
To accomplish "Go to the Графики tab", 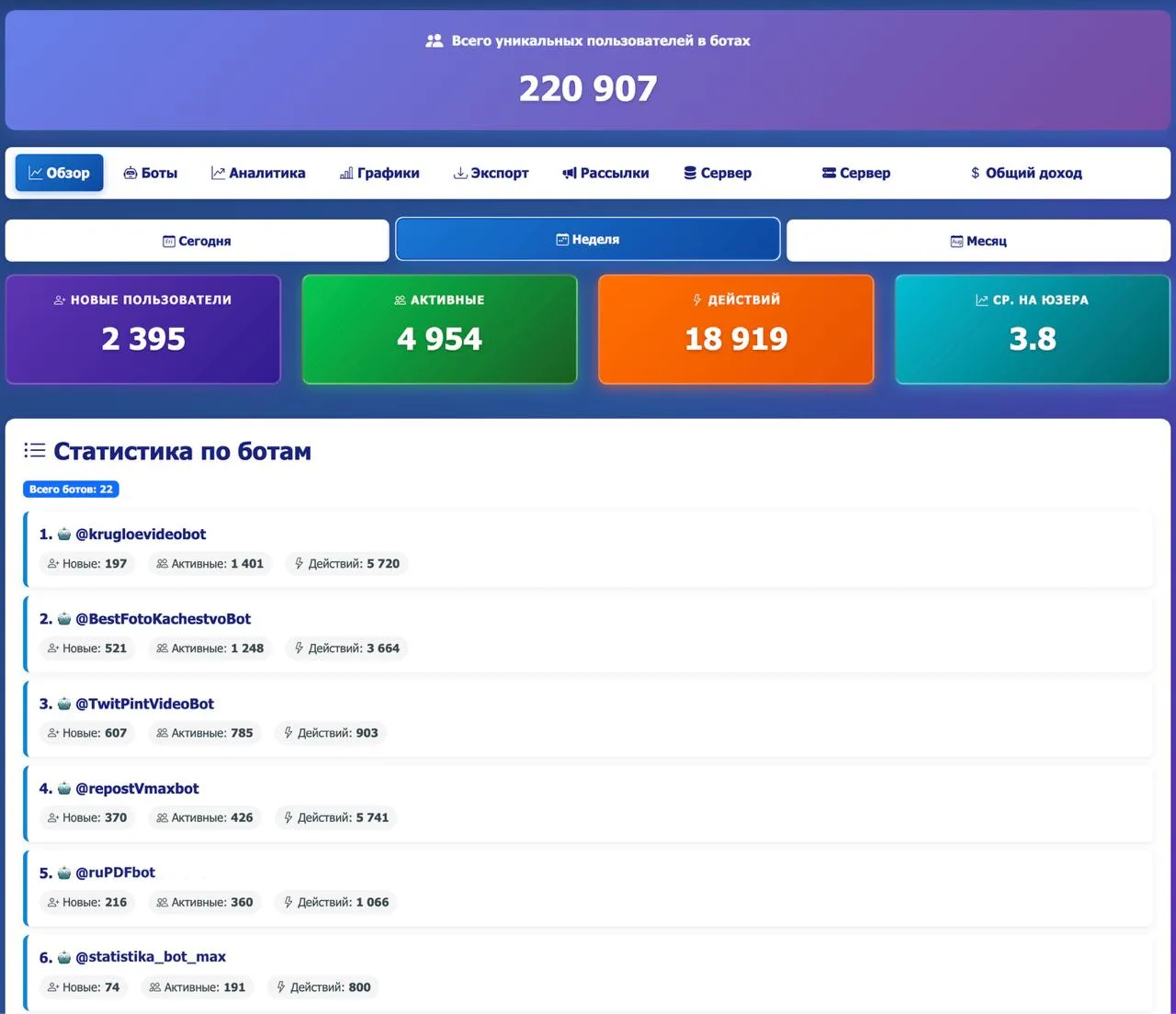I will (379, 173).
